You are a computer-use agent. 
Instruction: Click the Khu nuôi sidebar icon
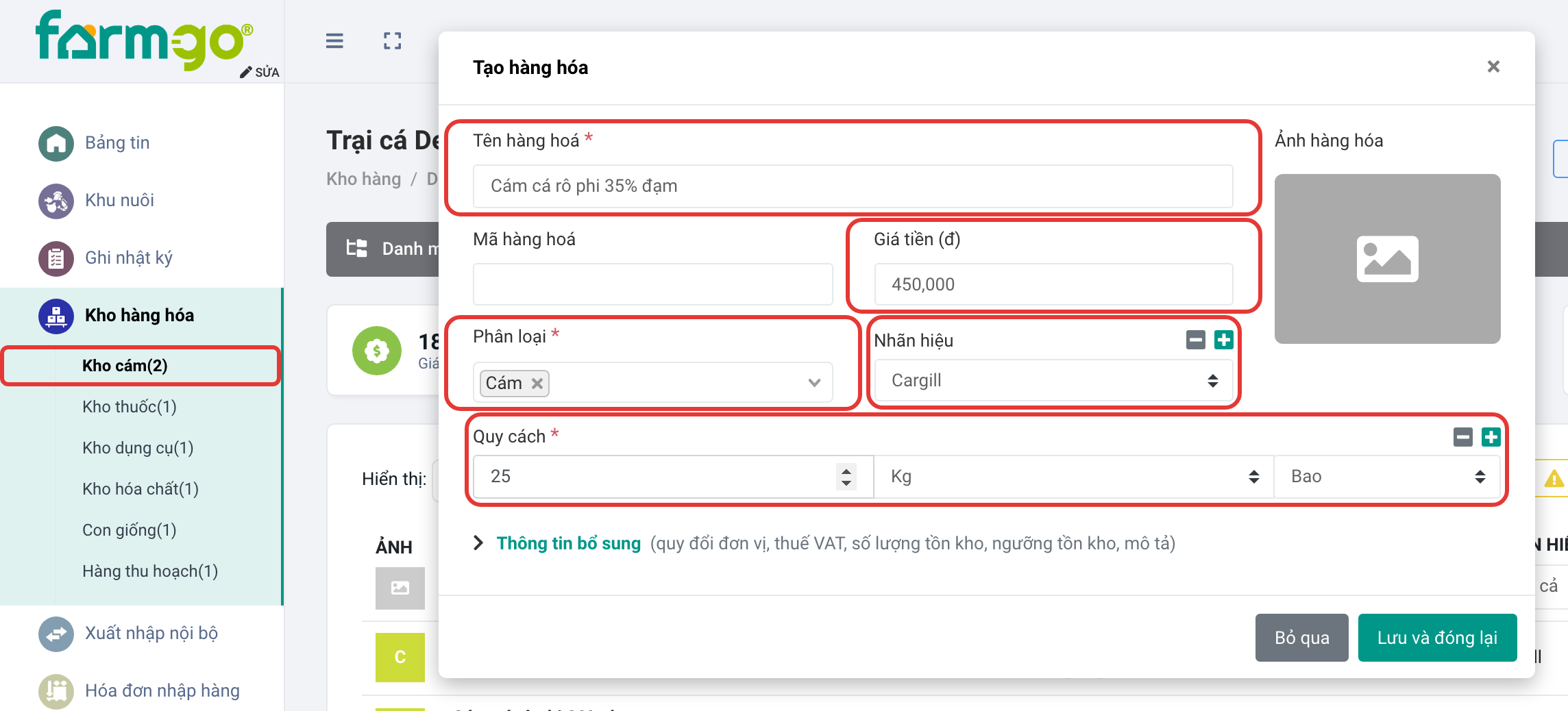[56, 201]
